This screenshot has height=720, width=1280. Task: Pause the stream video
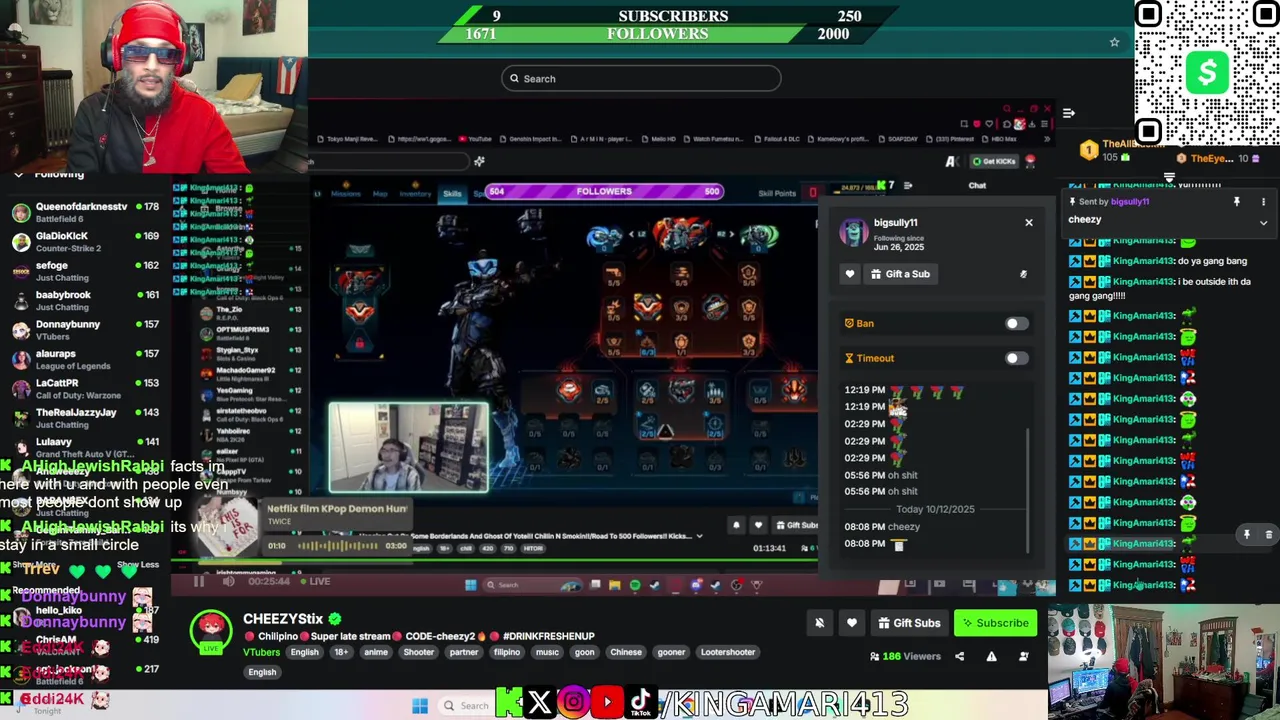tap(199, 581)
